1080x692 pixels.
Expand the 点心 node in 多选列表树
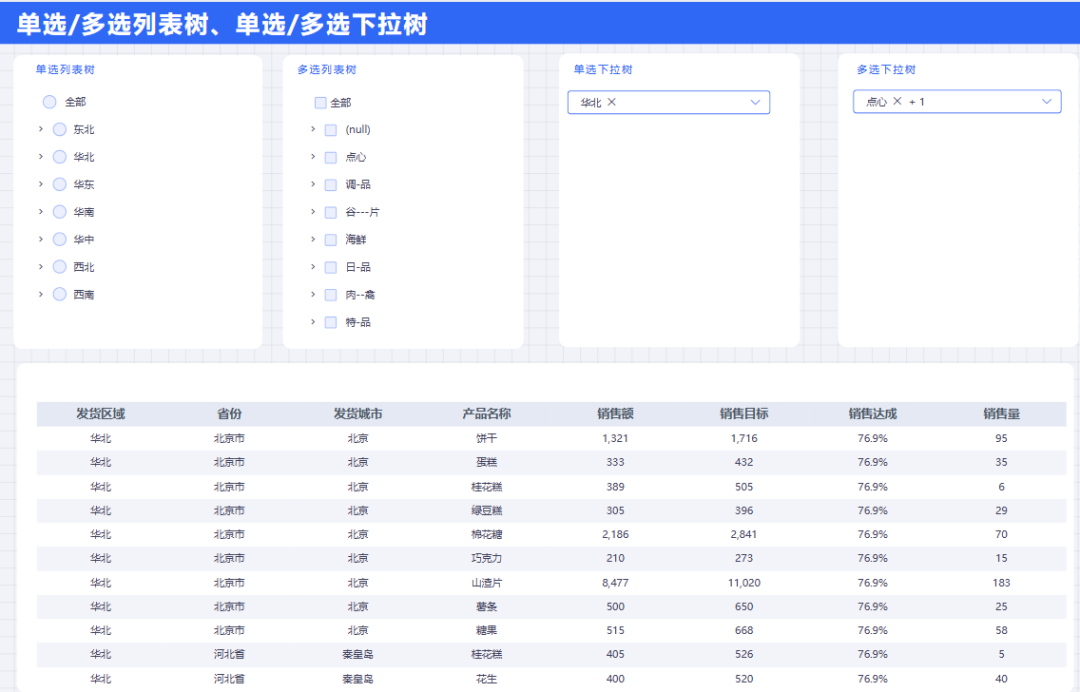(x=313, y=157)
